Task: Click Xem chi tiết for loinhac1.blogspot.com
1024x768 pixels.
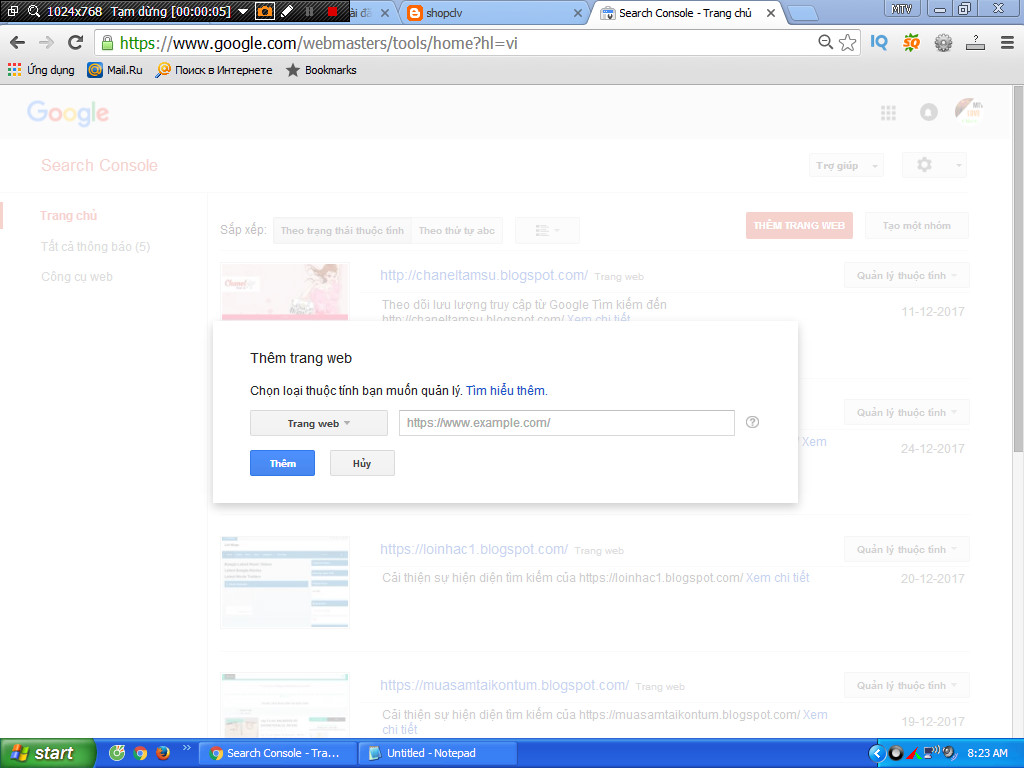Action: point(777,577)
